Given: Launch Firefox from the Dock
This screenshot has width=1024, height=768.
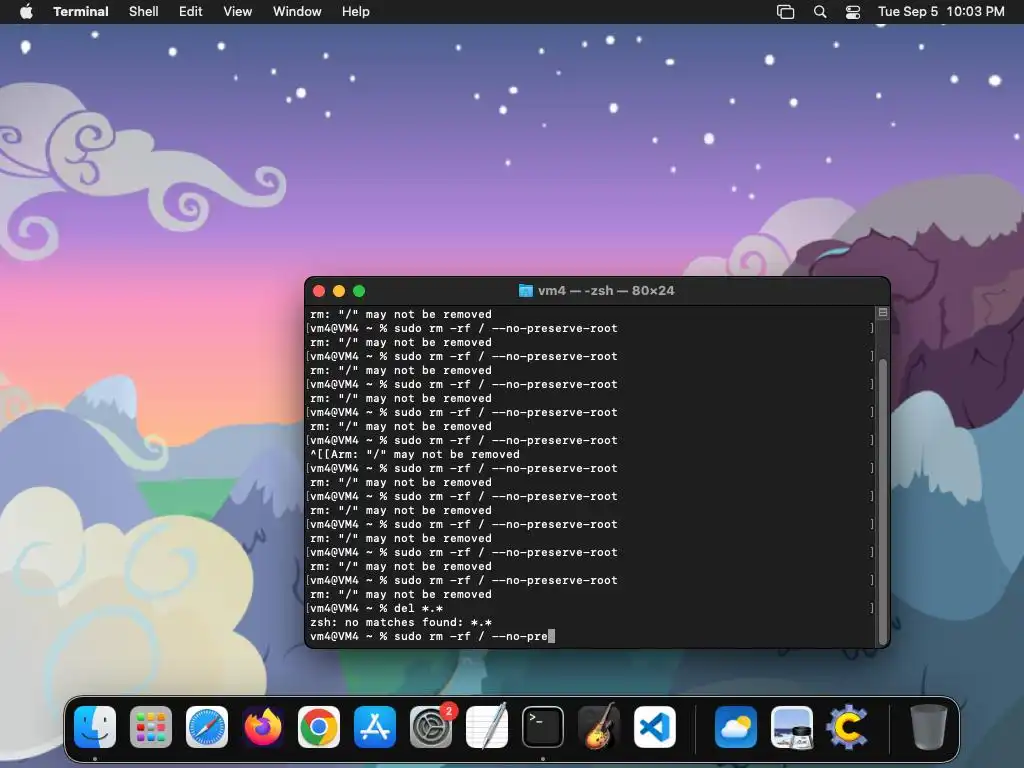Looking at the screenshot, I should [263, 727].
